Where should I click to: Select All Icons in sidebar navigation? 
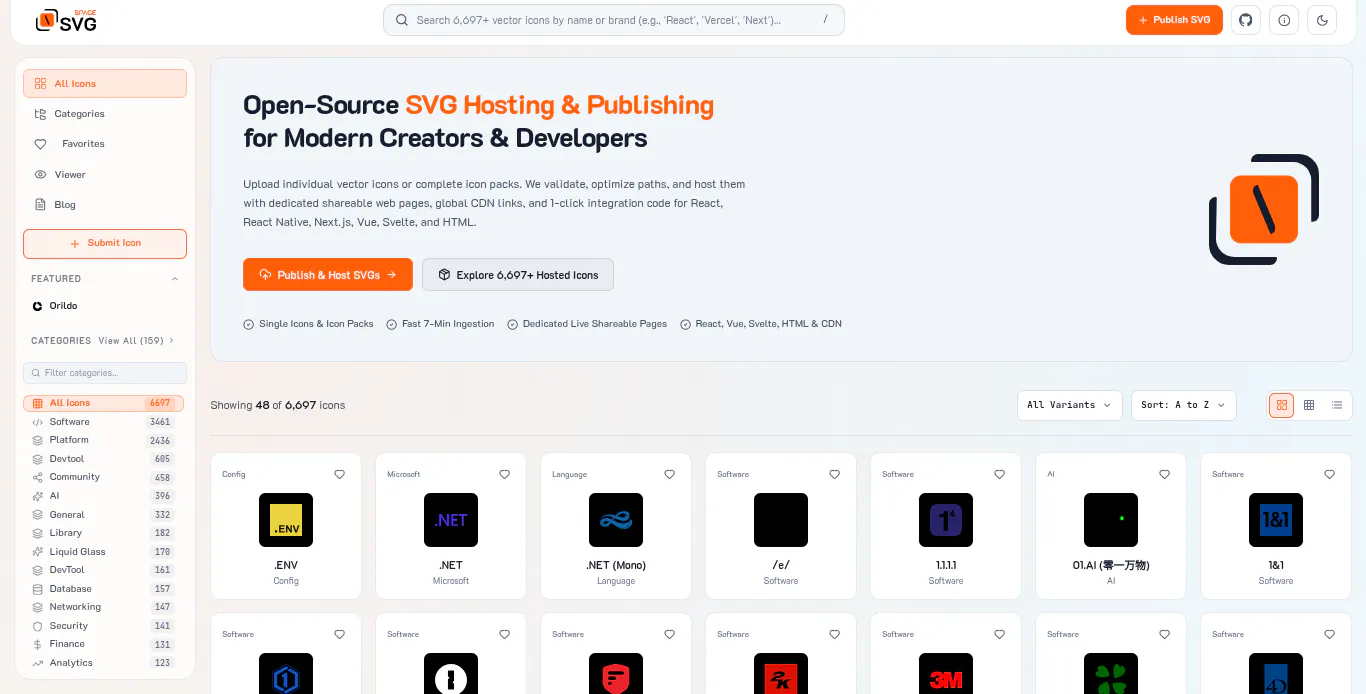105,84
